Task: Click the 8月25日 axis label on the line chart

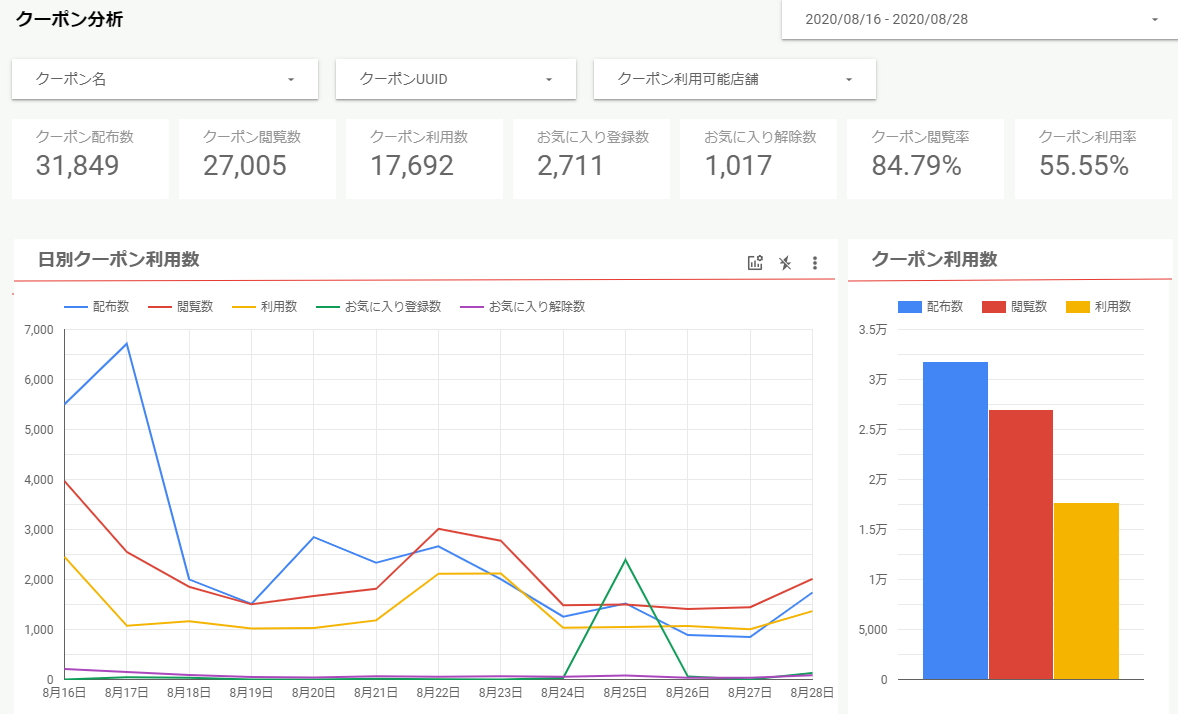Action: (x=625, y=693)
